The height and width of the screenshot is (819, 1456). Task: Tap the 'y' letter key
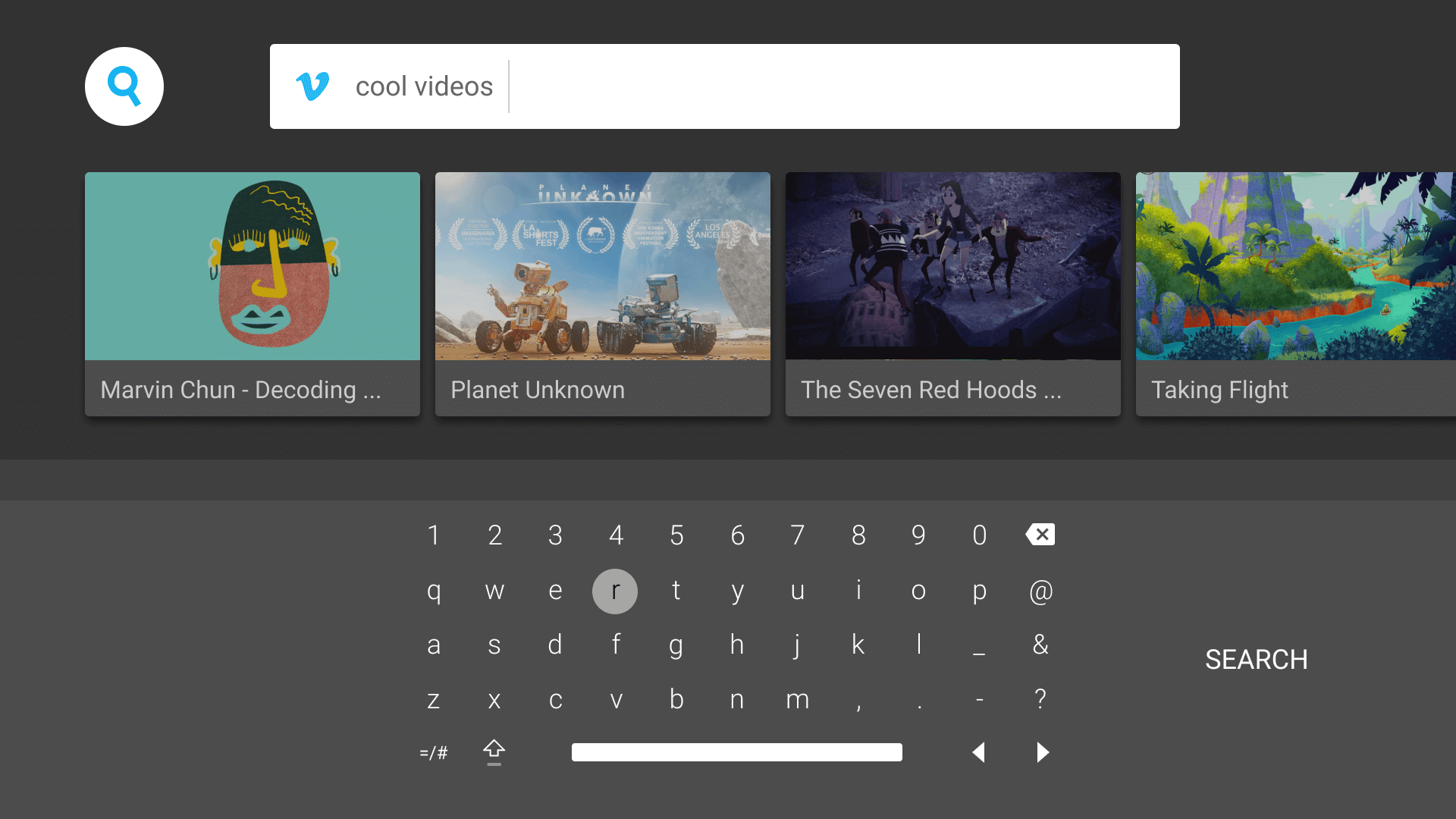(x=737, y=593)
